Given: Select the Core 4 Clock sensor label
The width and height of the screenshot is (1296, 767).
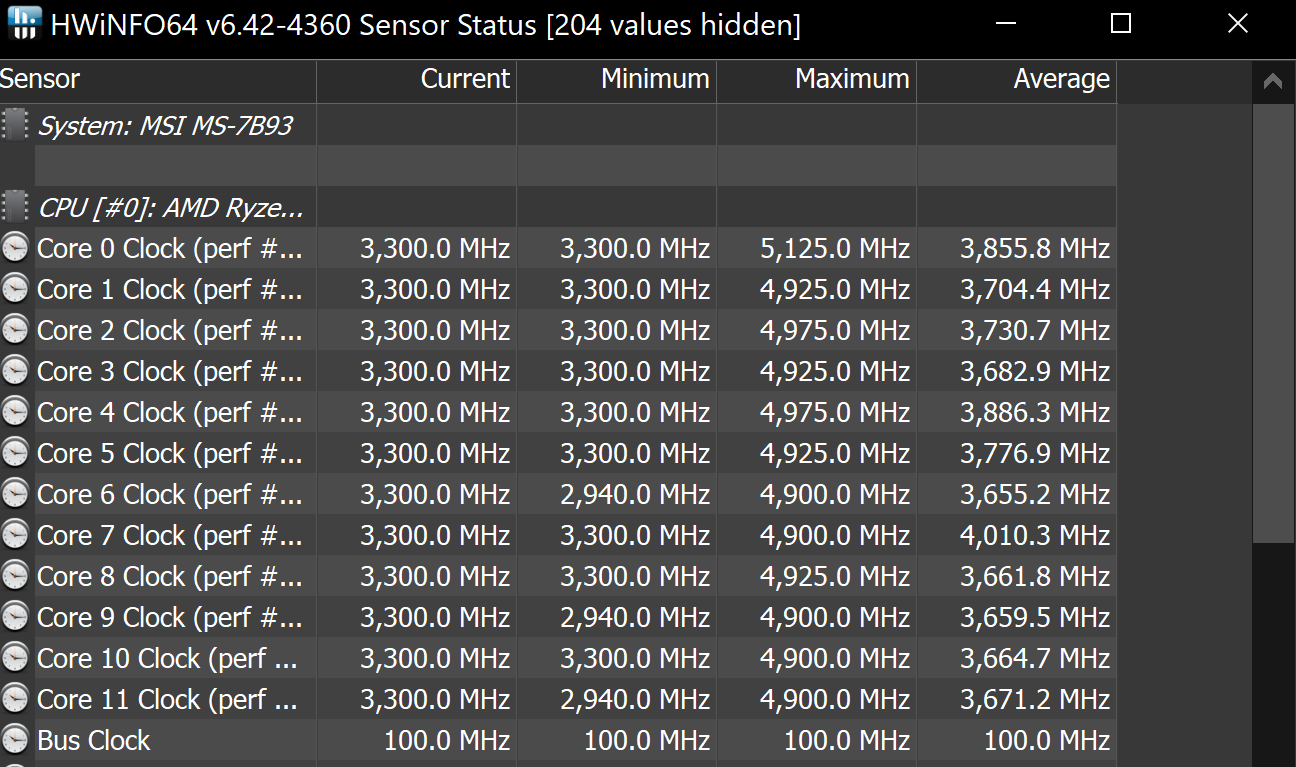Looking at the screenshot, I should click(169, 412).
